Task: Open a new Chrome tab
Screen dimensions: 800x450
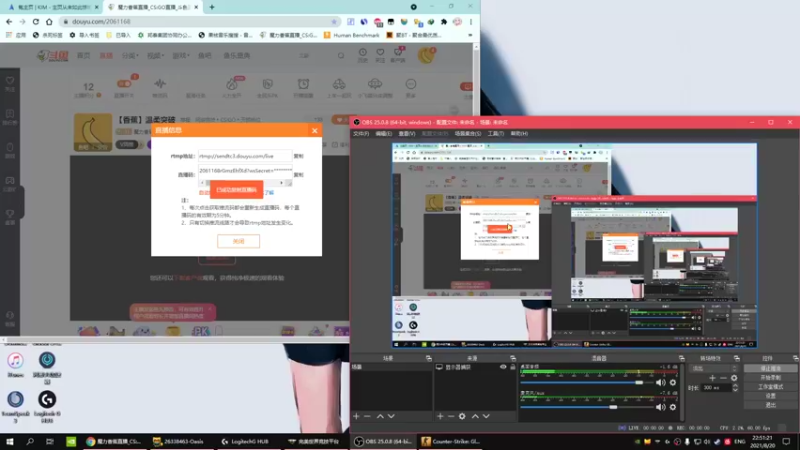Action: (212, 7)
